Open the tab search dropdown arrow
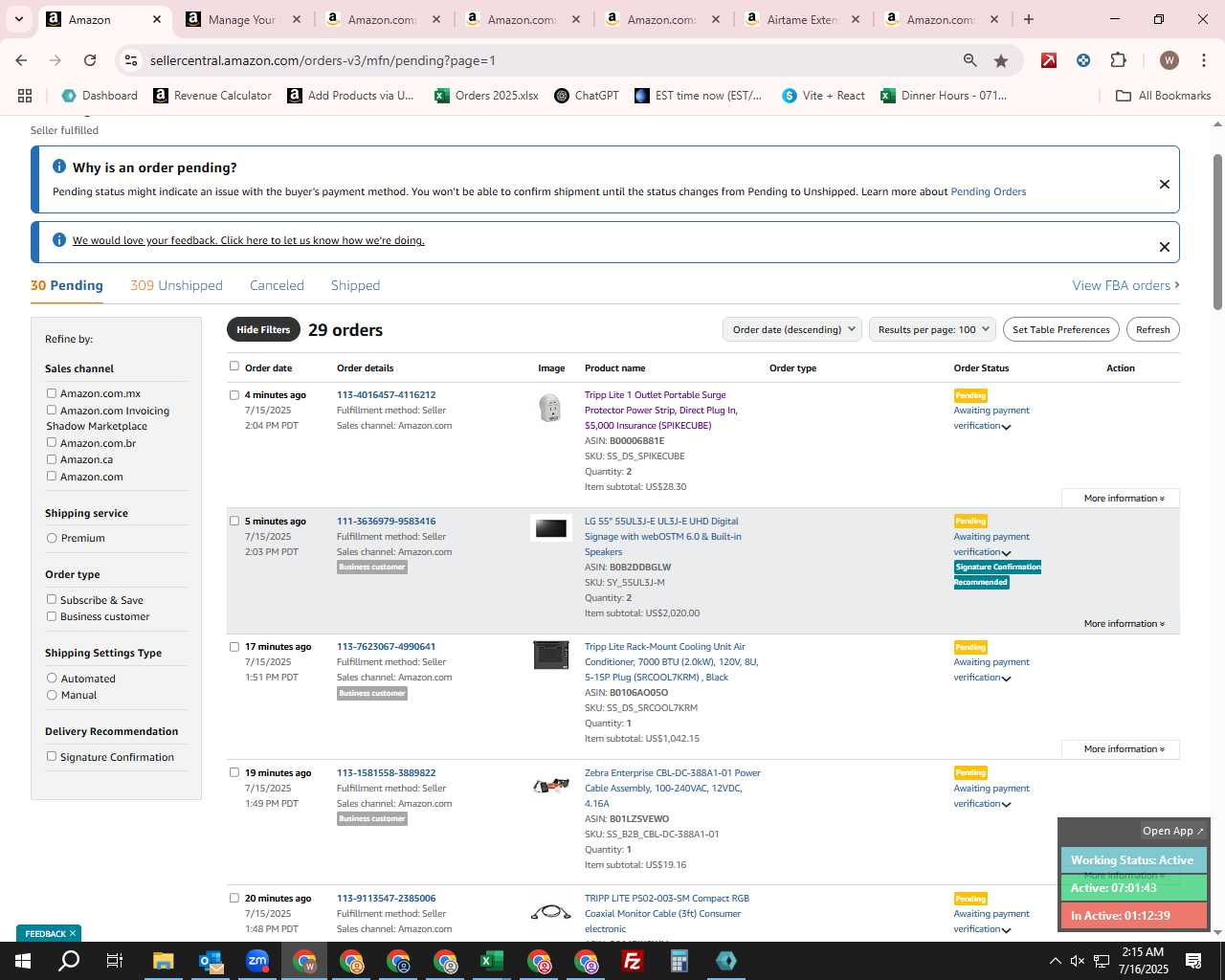The height and width of the screenshot is (980, 1225). (19, 19)
